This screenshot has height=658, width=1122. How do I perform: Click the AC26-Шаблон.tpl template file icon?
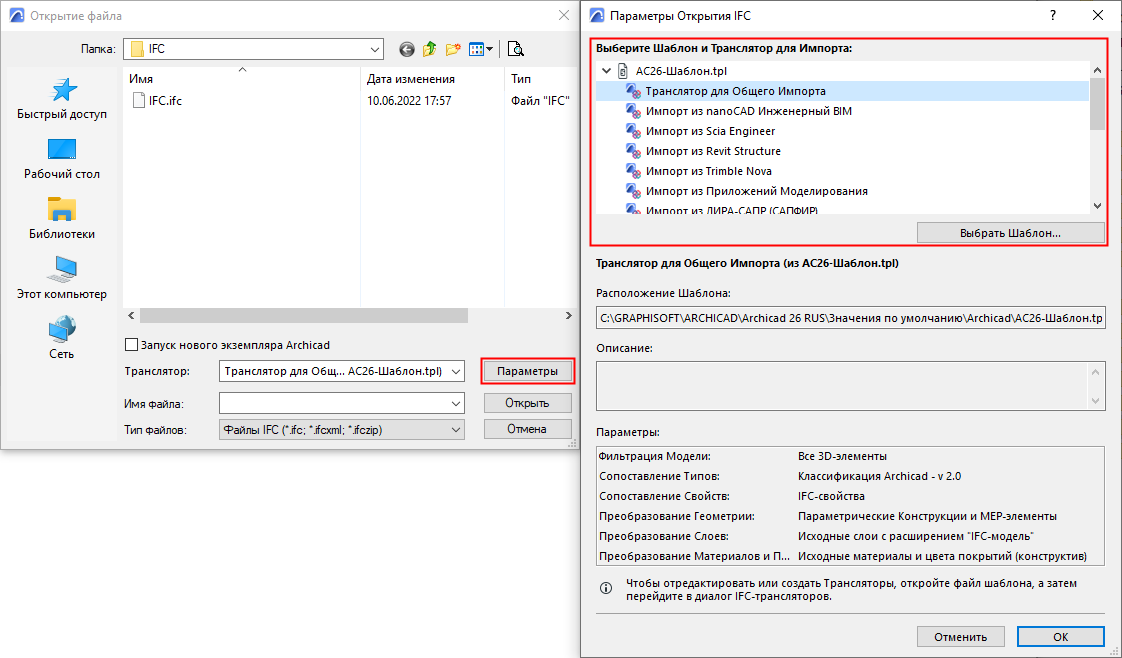[623, 71]
